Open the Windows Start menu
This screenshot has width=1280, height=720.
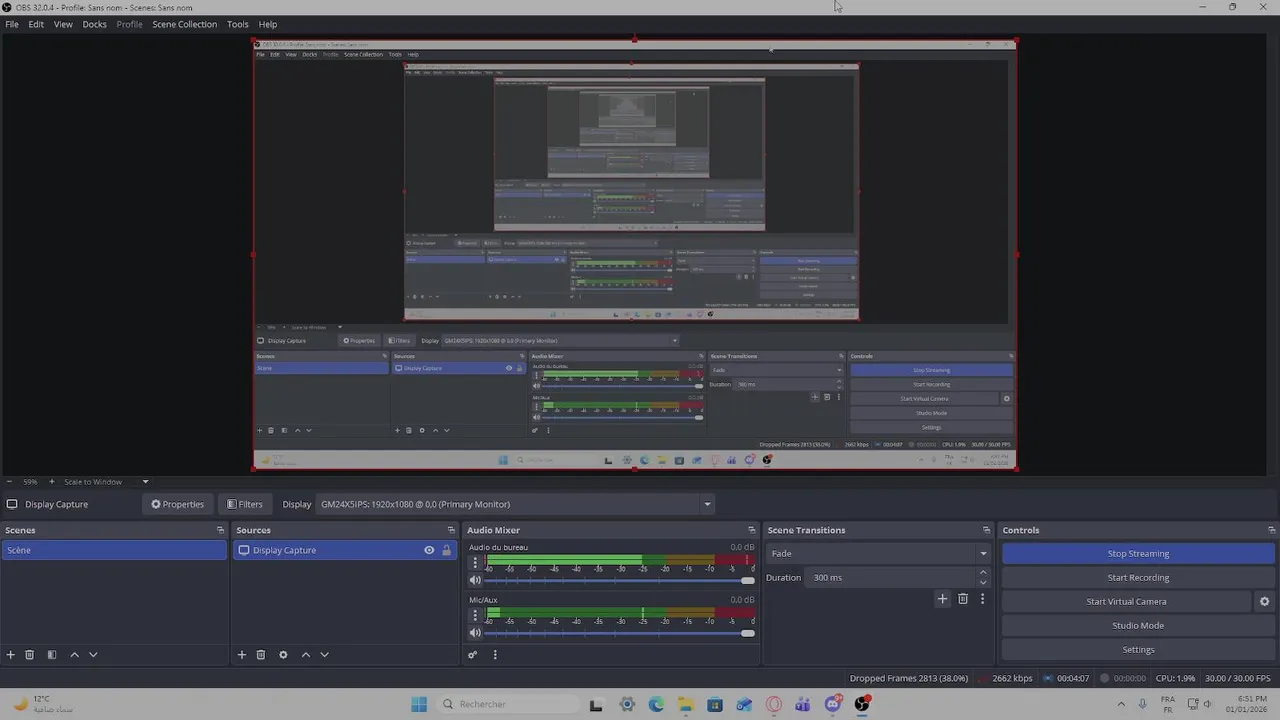pyautogui.click(x=418, y=704)
